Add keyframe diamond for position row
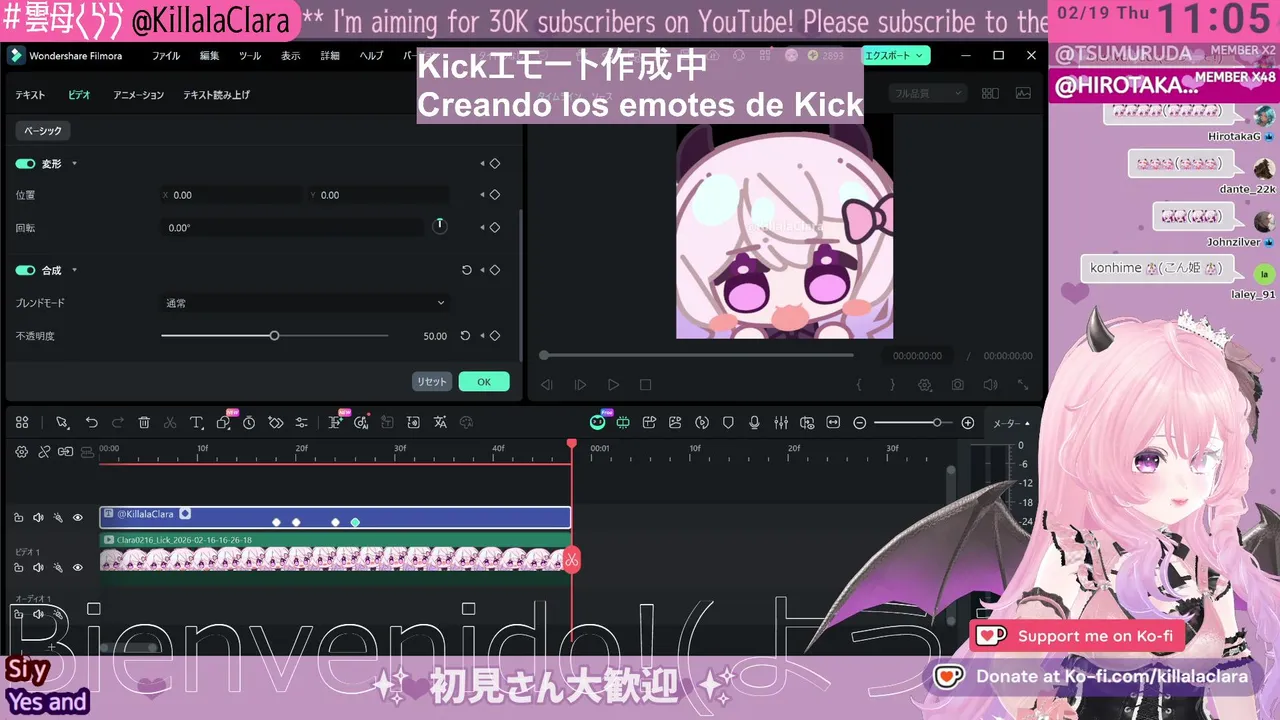The height and width of the screenshot is (720, 1280). coord(494,195)
